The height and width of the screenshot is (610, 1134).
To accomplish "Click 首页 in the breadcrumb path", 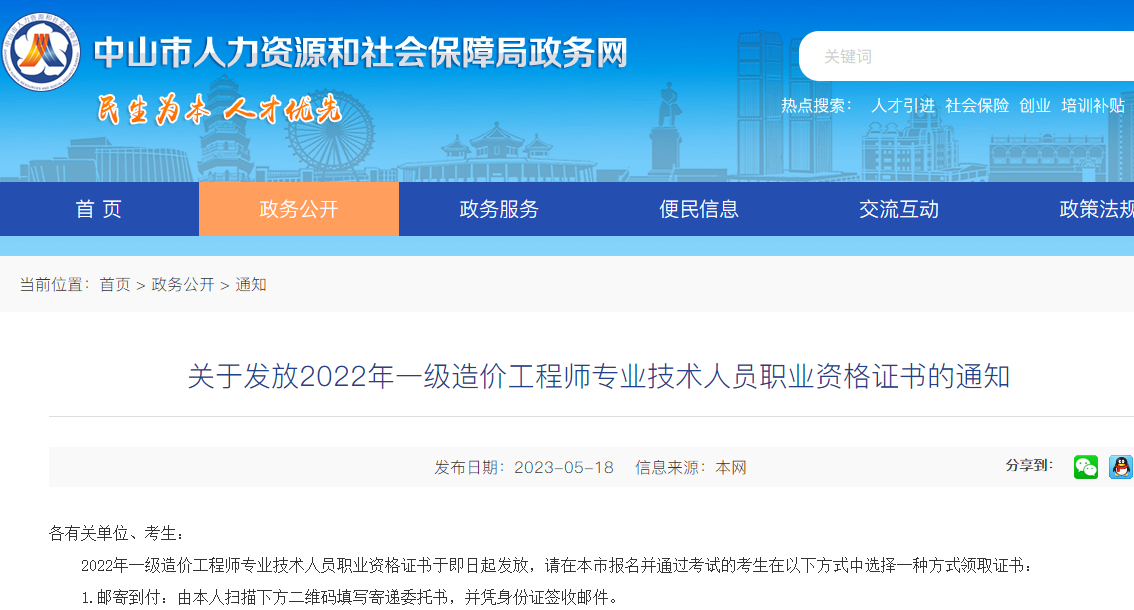I will coord(115,285).
